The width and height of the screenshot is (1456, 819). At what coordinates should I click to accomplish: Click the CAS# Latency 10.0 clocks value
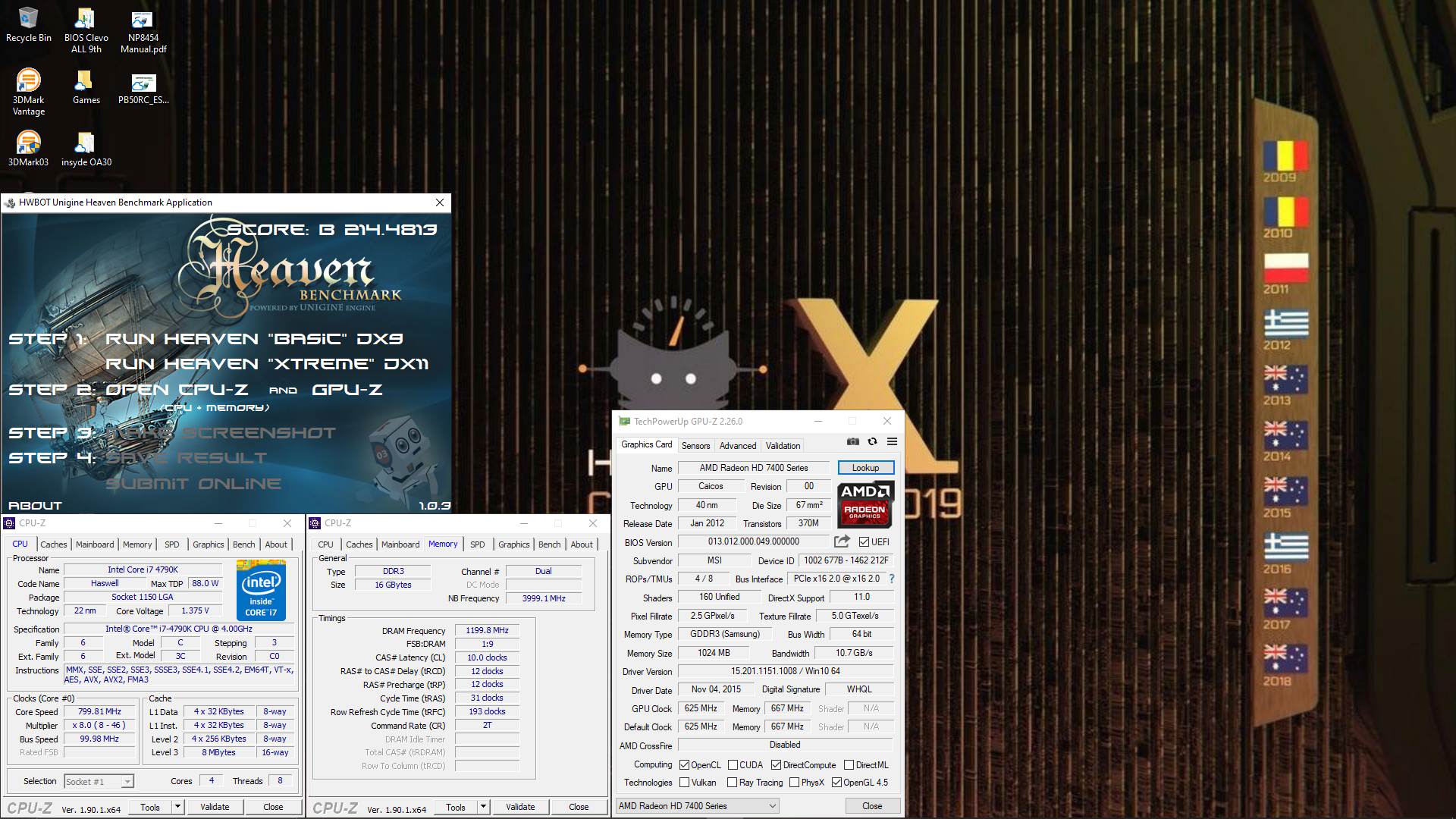tap(487, 657)
